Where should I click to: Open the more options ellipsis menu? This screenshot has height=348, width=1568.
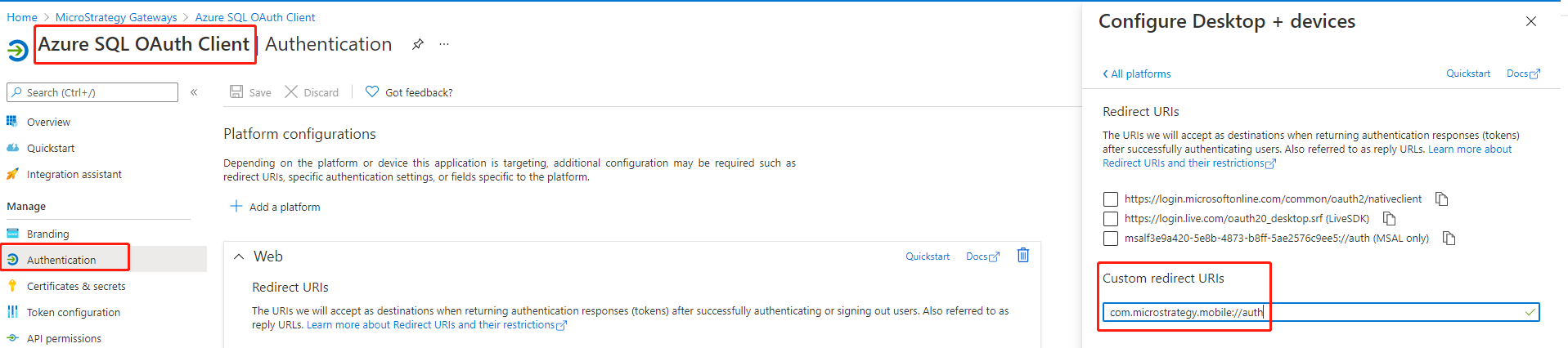click(444, 44)
